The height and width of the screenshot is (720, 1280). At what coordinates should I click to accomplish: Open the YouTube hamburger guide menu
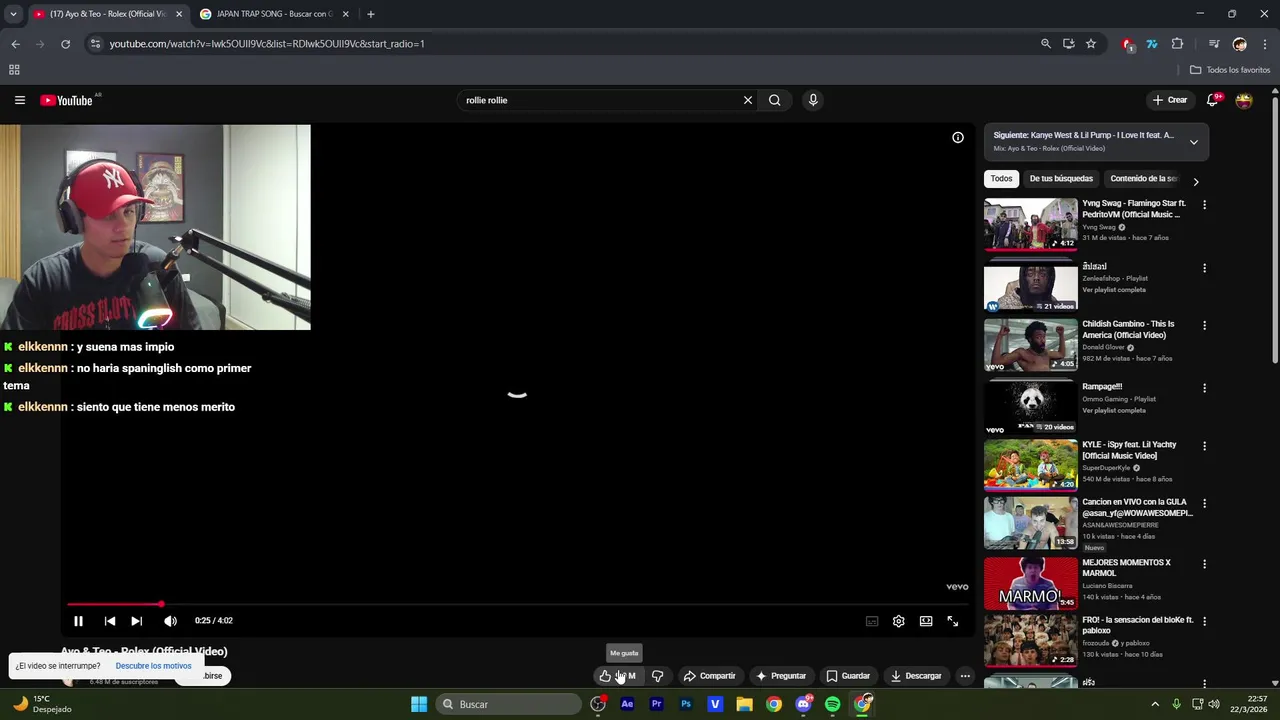click(19, 100)
